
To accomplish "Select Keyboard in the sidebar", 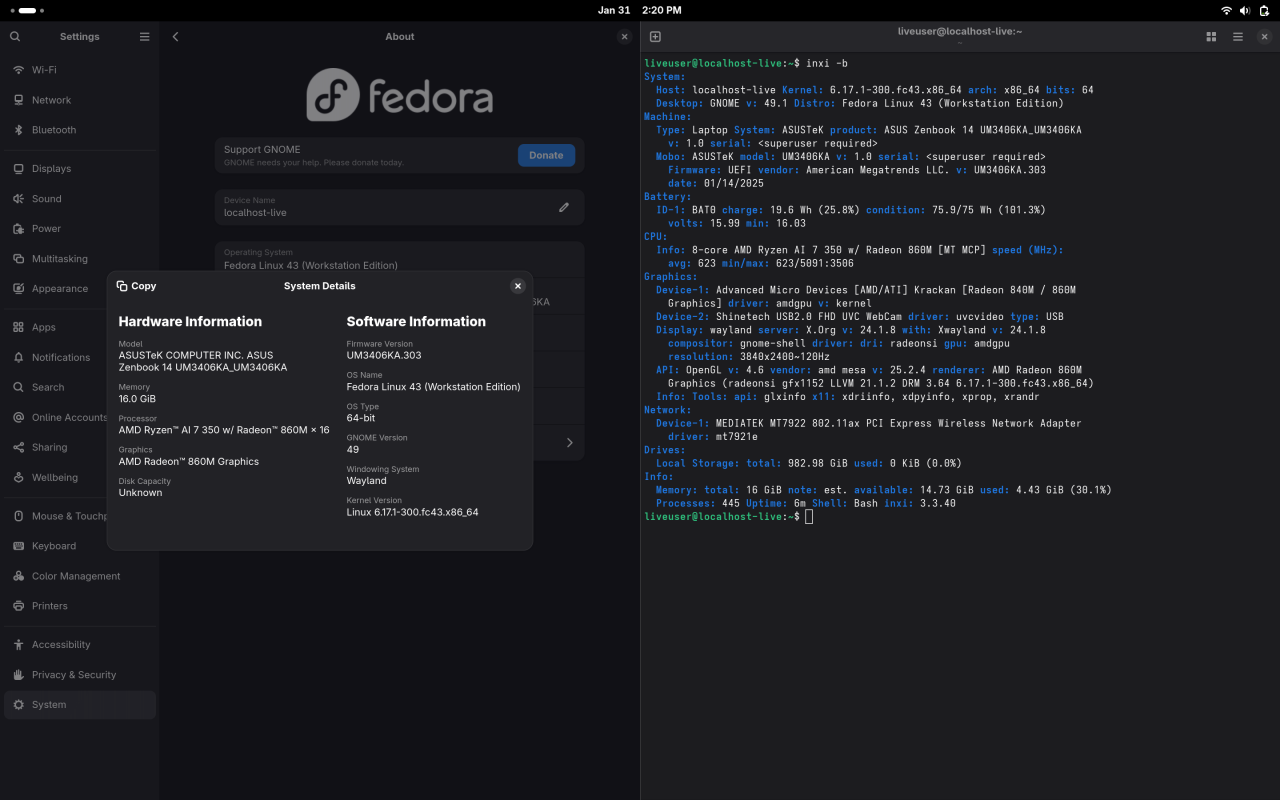I will coord(54,546).
